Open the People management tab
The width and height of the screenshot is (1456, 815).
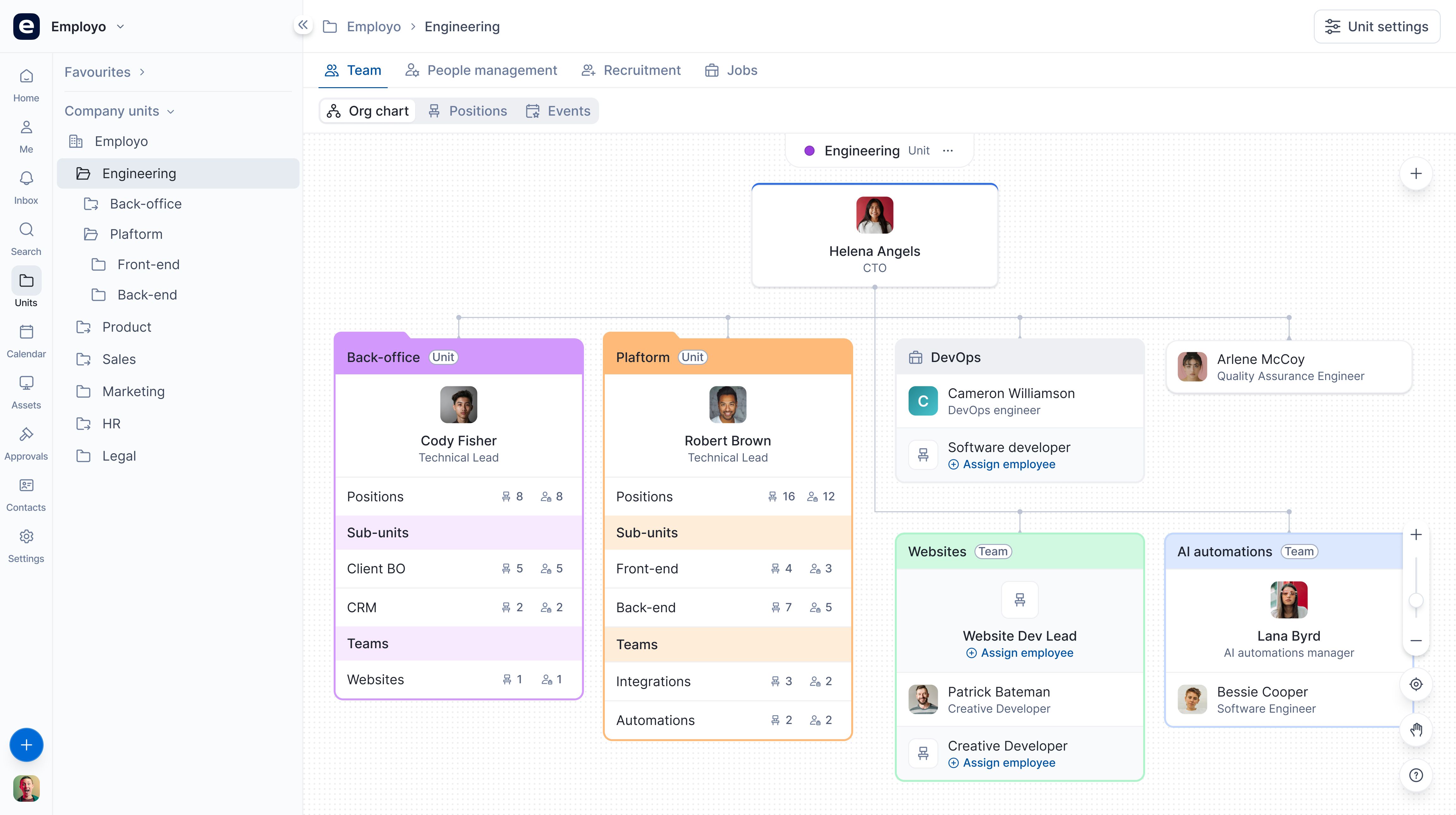[x=481, y=70]
